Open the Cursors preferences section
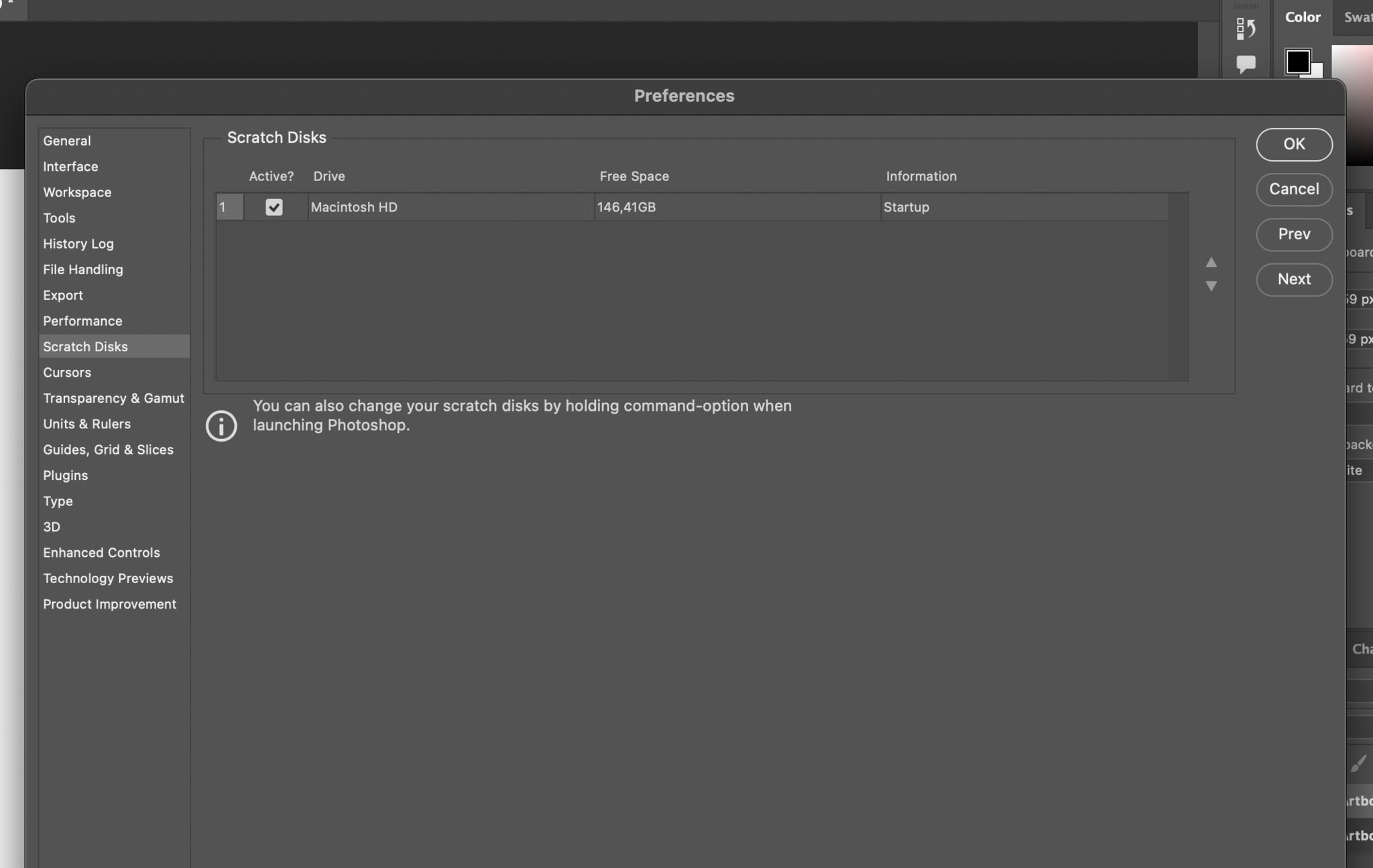The image size is (1373, 868). (x=66, y=372)
